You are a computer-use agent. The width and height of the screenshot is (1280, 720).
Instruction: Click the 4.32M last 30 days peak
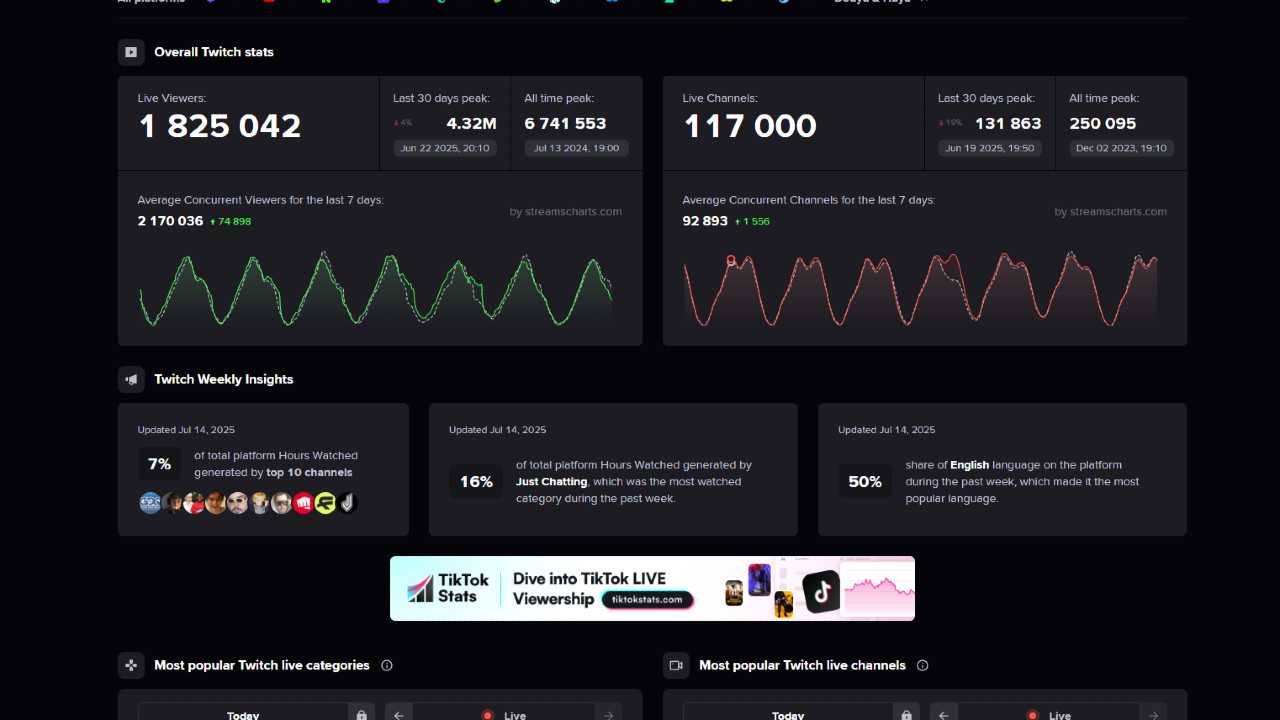coord(471,123)
